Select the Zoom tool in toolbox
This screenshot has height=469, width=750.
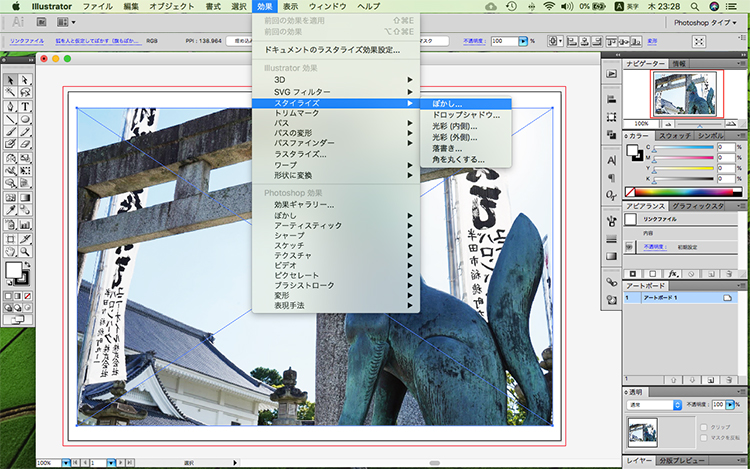point(25,250)
